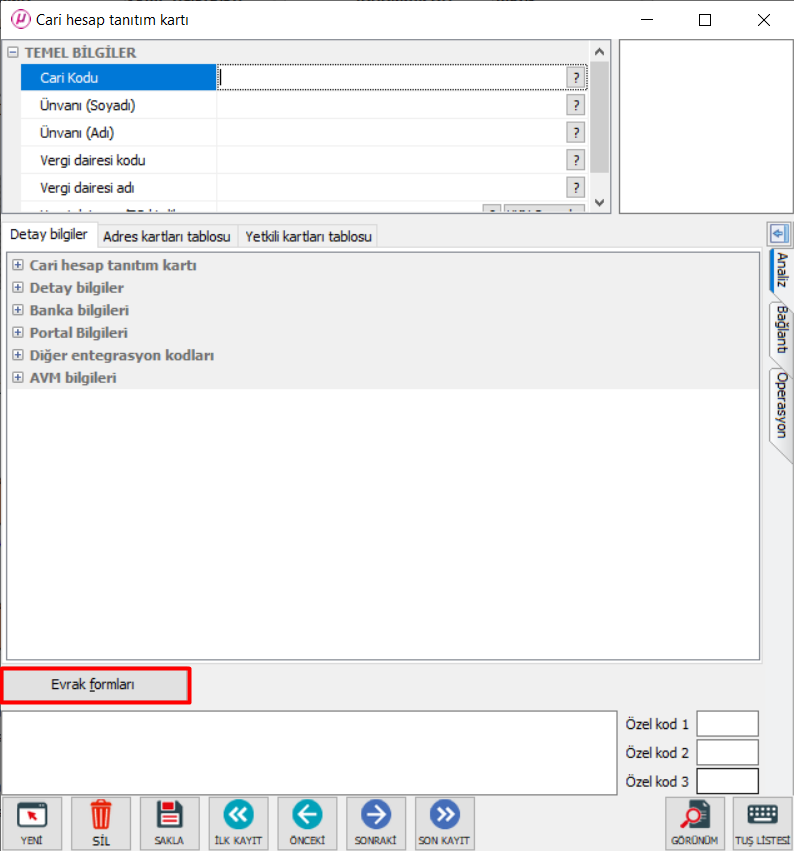Open the TUŞ LİSTESİ keyboard icon

tap(763, 823)
